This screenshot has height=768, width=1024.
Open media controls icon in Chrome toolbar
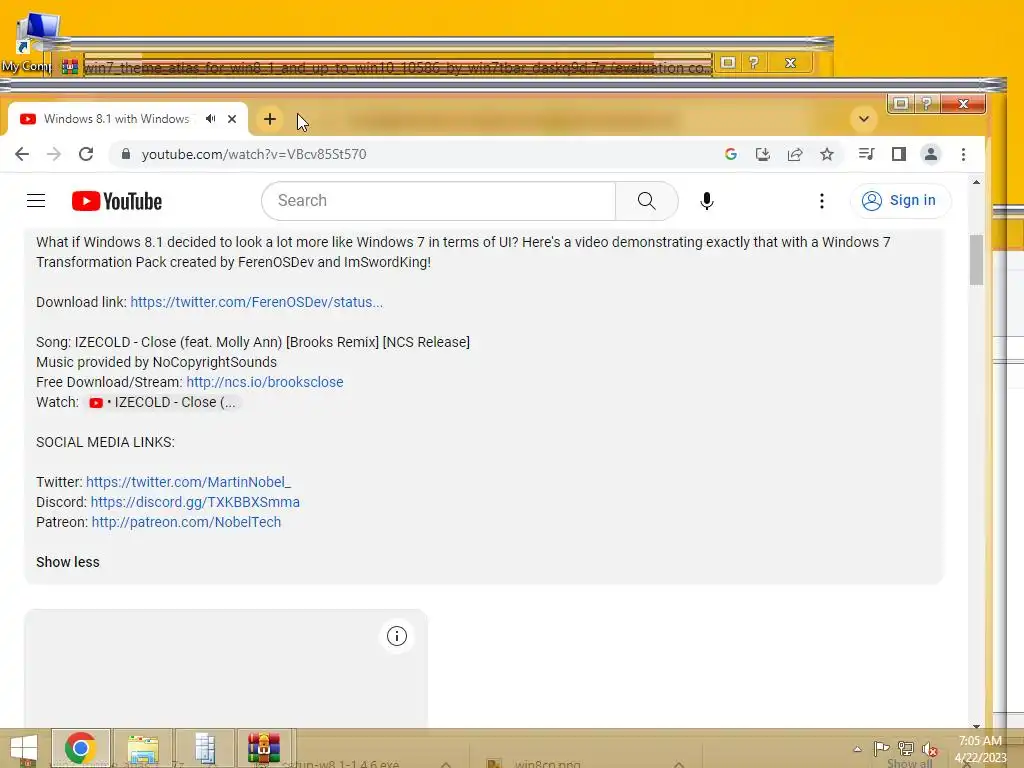[x=867, y=154]
